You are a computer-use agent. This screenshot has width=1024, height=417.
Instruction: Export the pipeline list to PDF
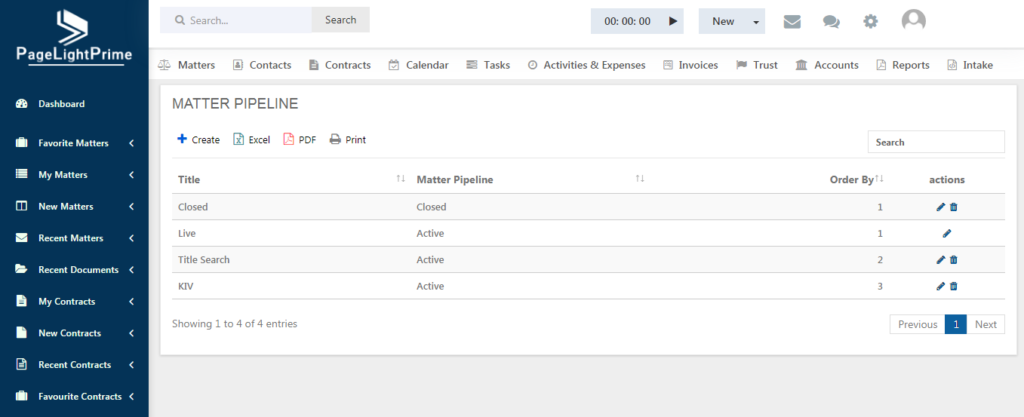pos(300,140)
